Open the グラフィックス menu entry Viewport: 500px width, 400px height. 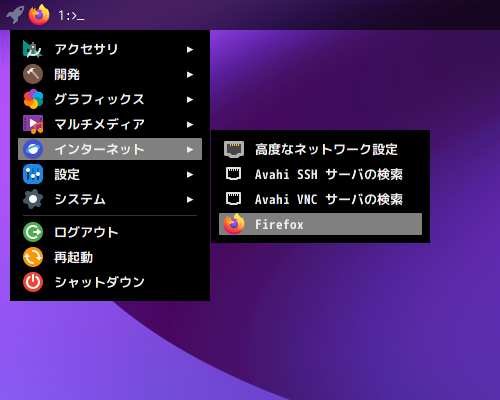tap(110, 99)
